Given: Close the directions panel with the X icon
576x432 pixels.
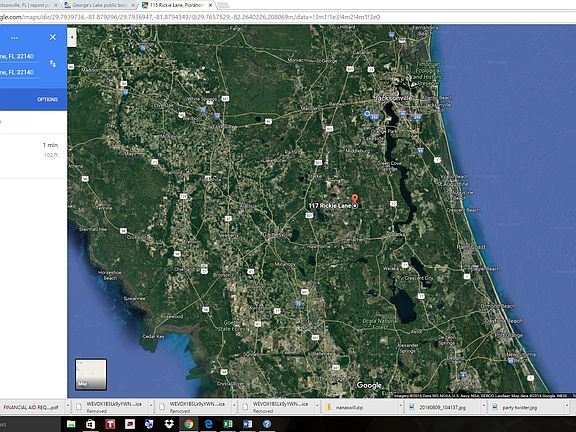Looking at the screenshot, I should 53,37.
